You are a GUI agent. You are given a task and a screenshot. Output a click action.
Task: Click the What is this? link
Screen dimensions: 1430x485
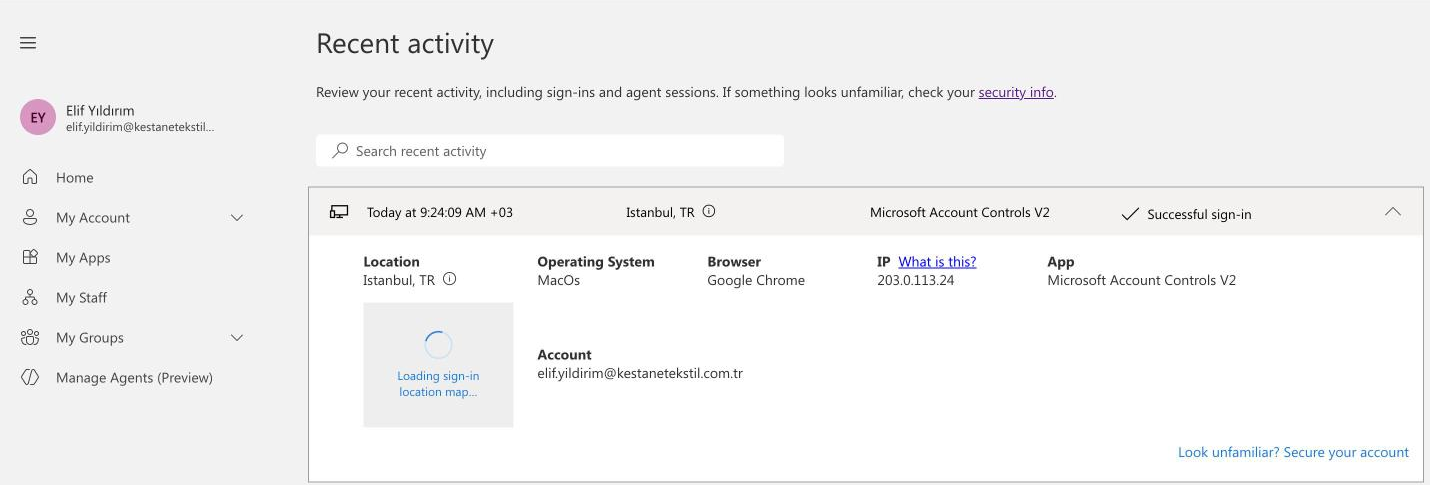937,262
